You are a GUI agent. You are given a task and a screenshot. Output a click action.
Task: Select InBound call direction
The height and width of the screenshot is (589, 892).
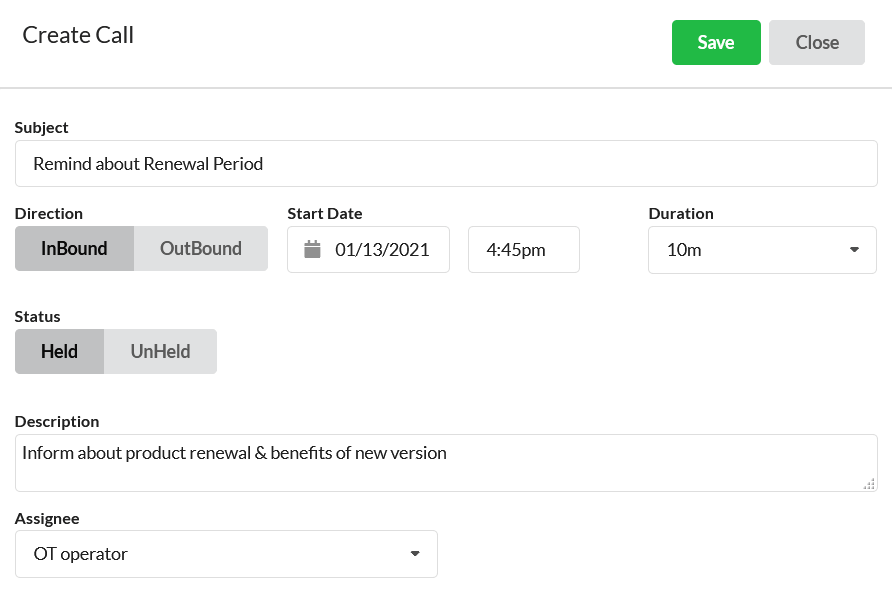(75, 249)
